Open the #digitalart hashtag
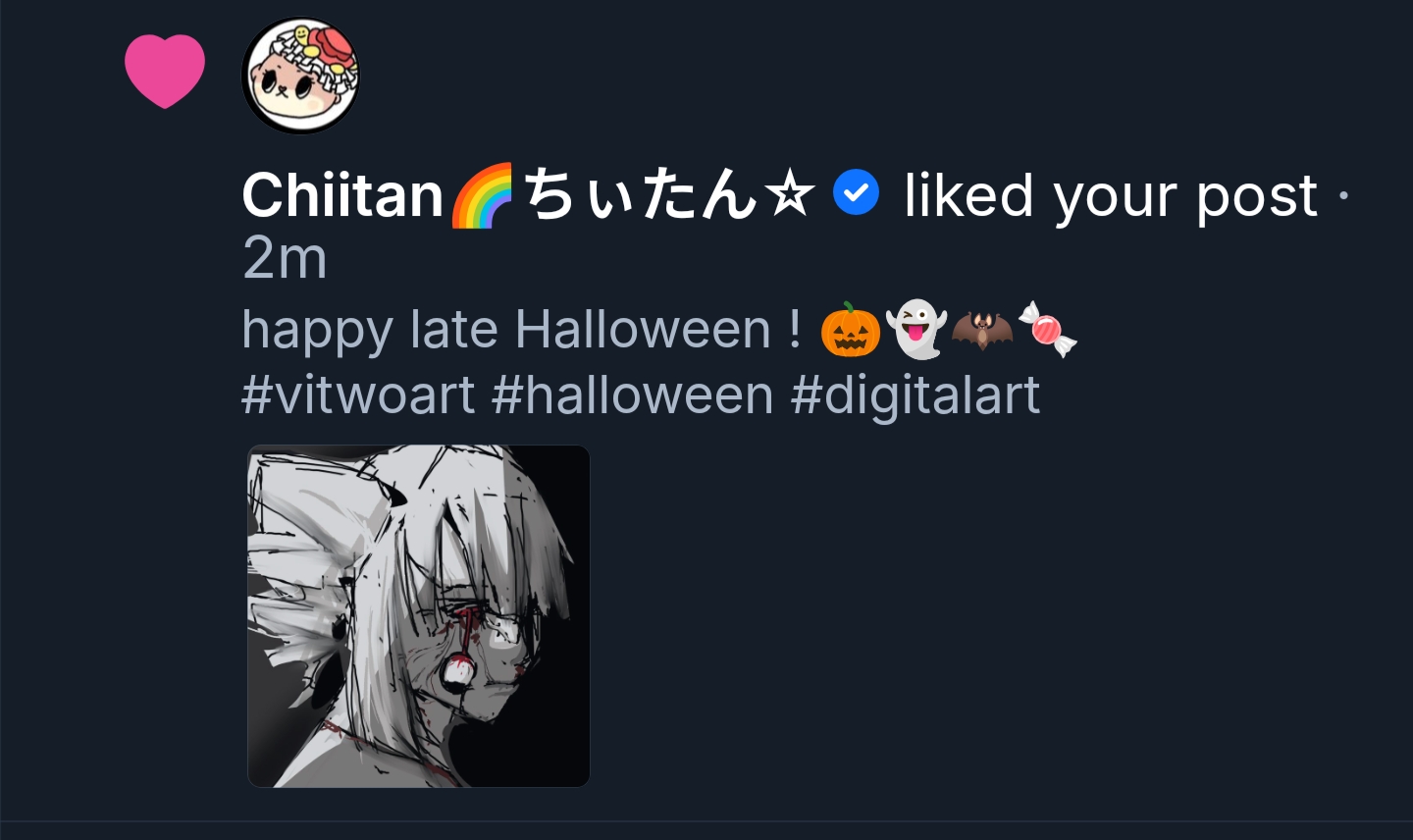Image resolution: width=1413 pixels, height=840 pixels. coord(915,395)
